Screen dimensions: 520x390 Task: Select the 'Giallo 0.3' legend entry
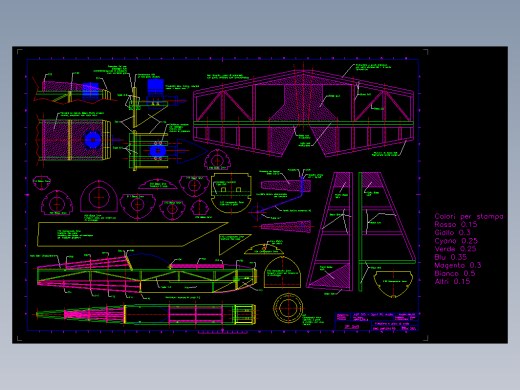coord(452,233)
